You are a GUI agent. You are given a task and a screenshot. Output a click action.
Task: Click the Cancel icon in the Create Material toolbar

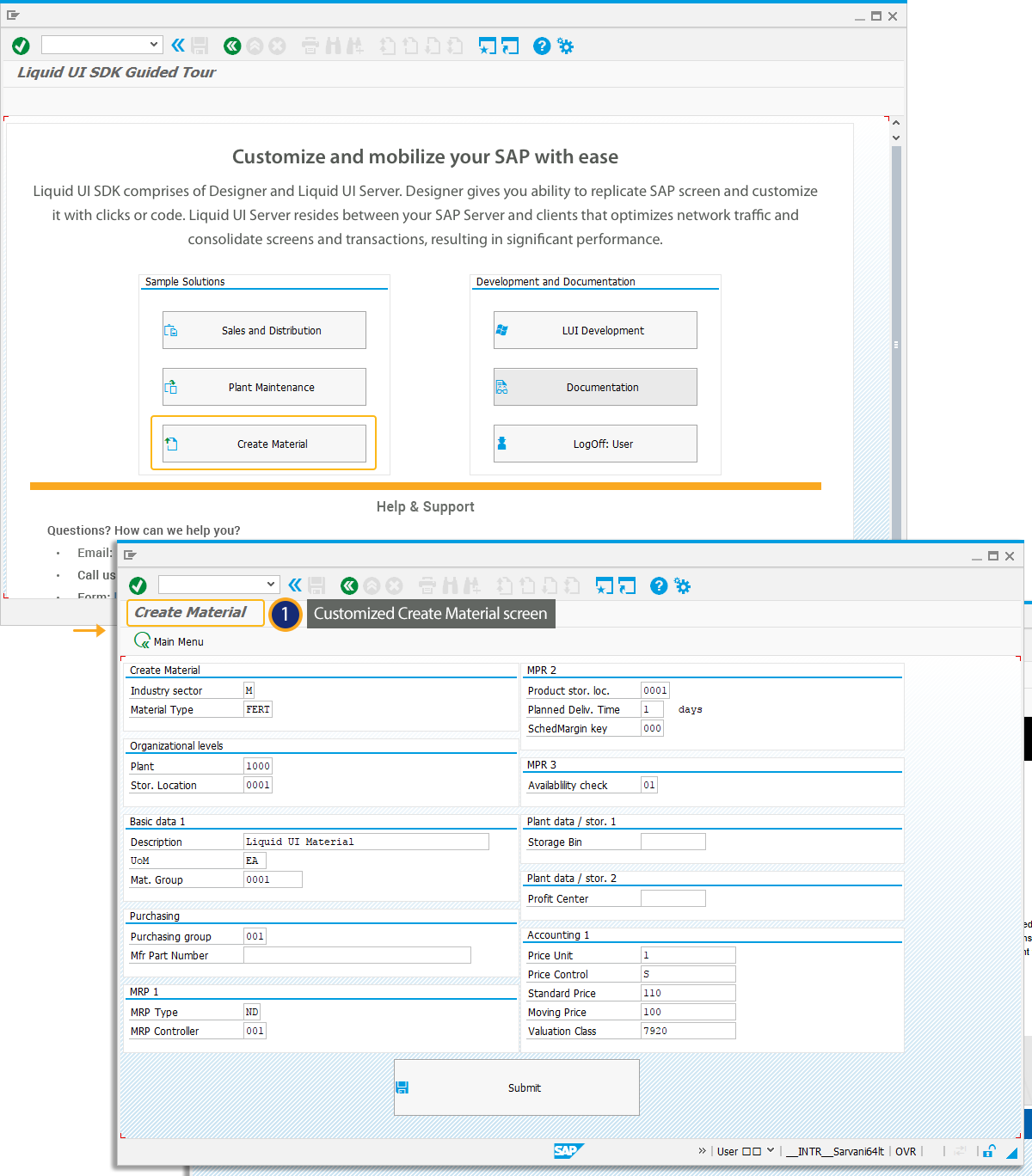pyautogui.click(x=394, y=585)
